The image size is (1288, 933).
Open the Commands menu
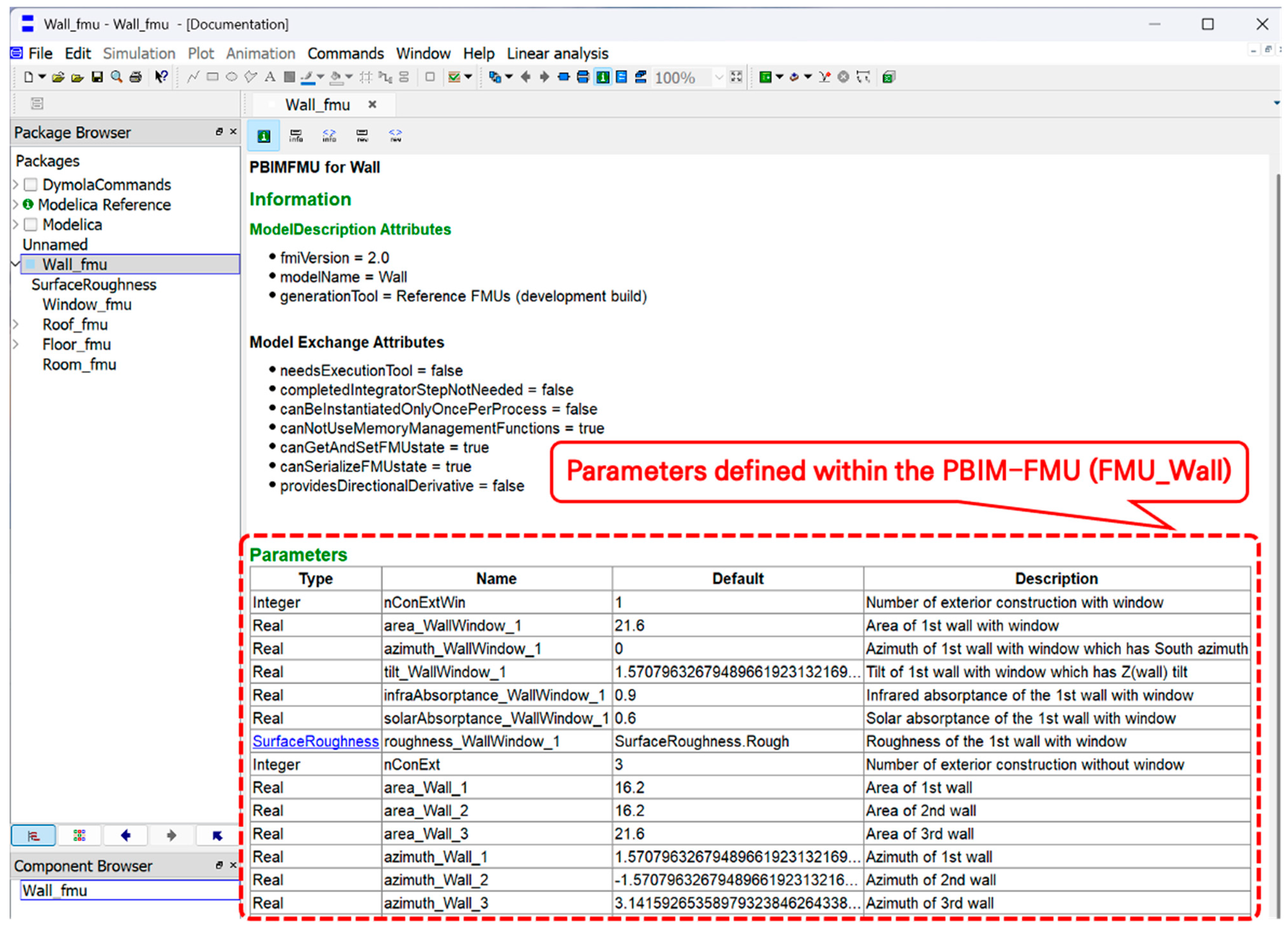tap(345, 53)
